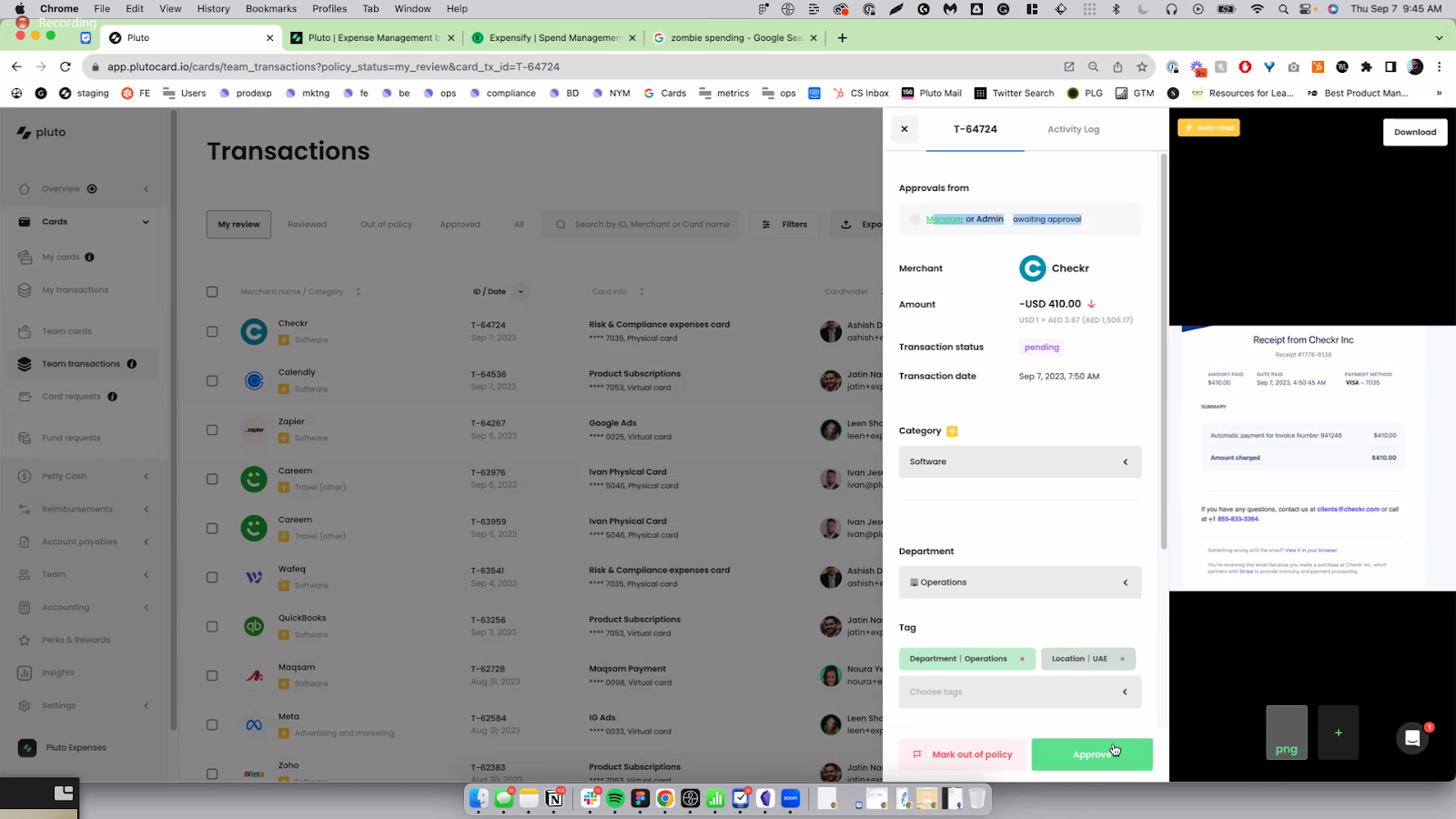
Task: Open Fund requests in sidebar
Action: 71,438
